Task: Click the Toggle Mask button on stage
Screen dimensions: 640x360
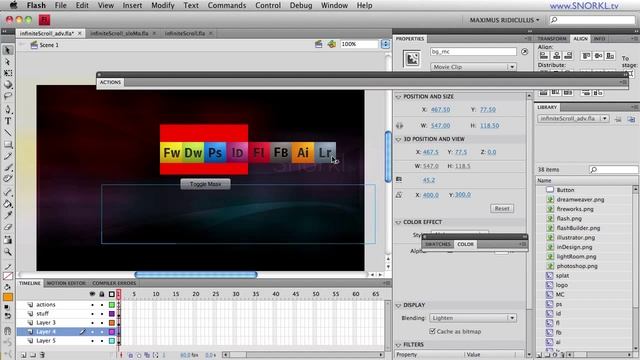Action: click(x=205, y=184)
